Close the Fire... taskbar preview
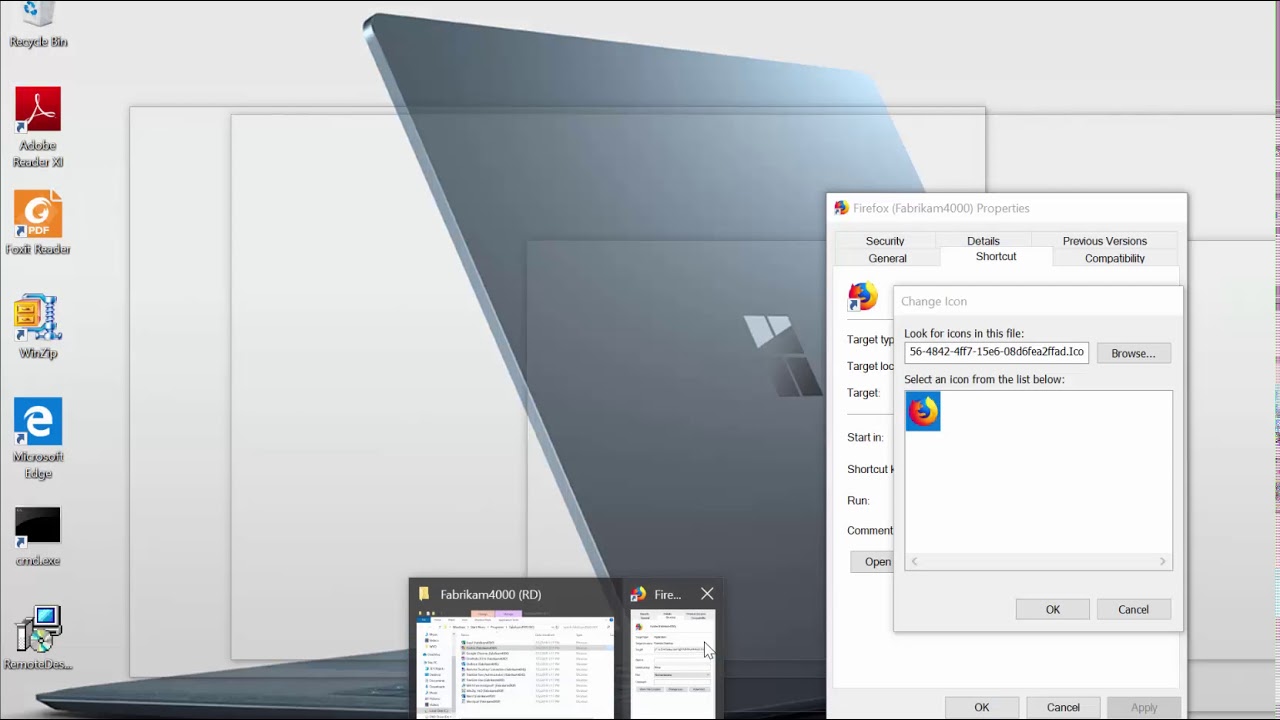Viewport: 1280px width, 720px height. tap(707, 594)
